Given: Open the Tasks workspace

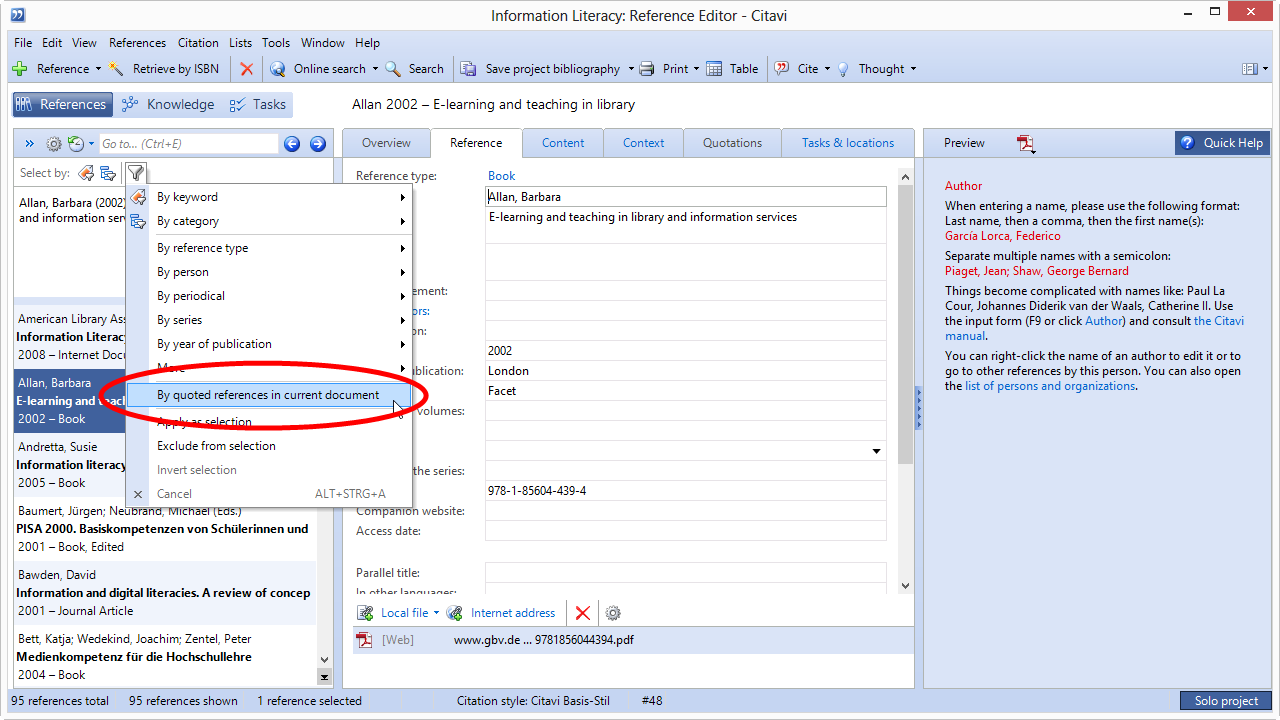Looking at the screenshot, I should 258,104.
